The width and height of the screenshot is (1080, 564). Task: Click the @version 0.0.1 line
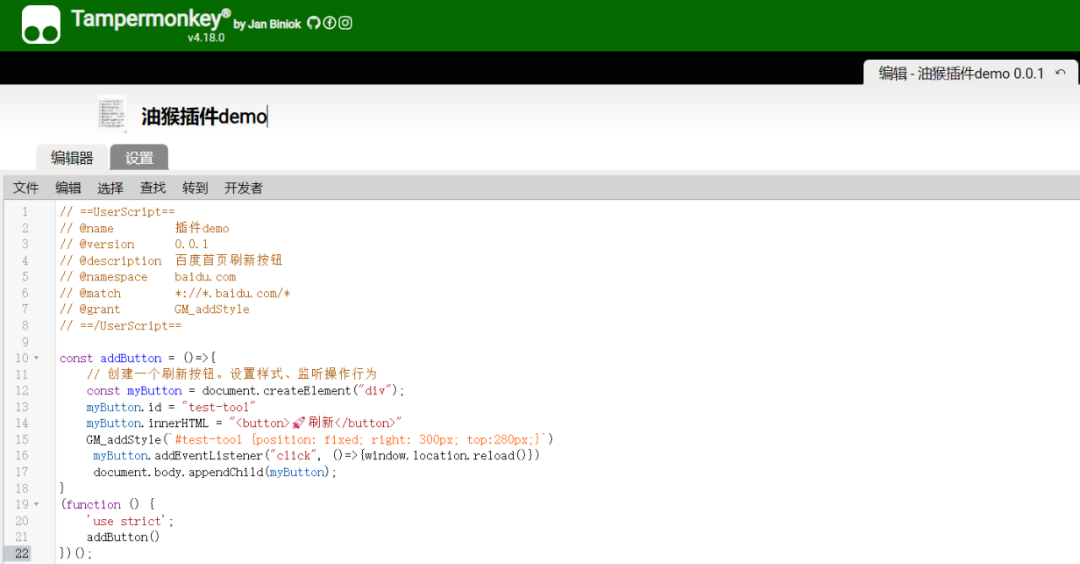134,244
